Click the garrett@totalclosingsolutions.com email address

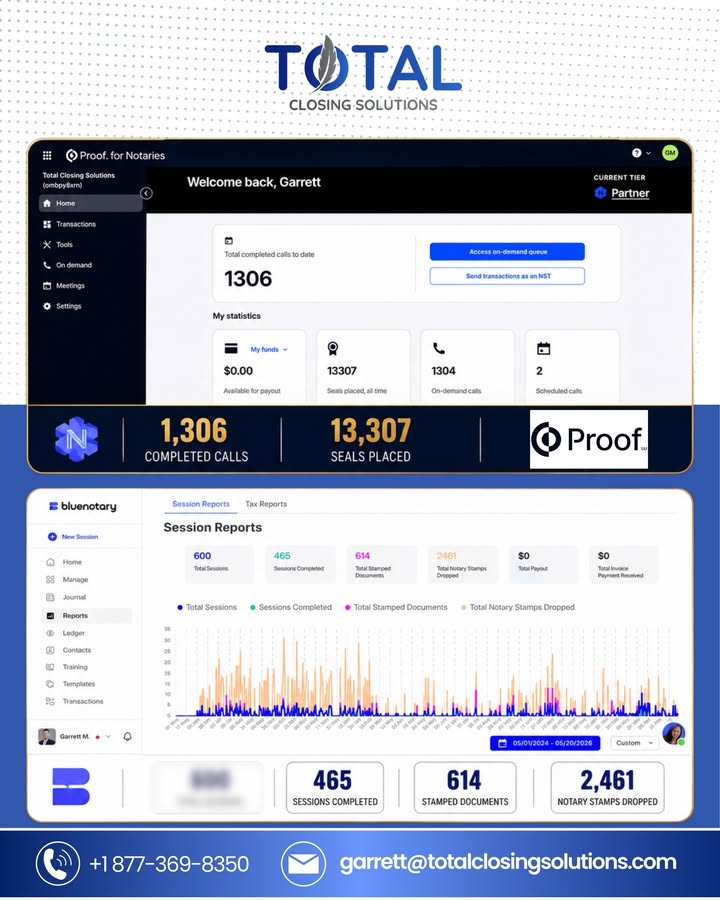pyautogui.click(x=508, y=863)
